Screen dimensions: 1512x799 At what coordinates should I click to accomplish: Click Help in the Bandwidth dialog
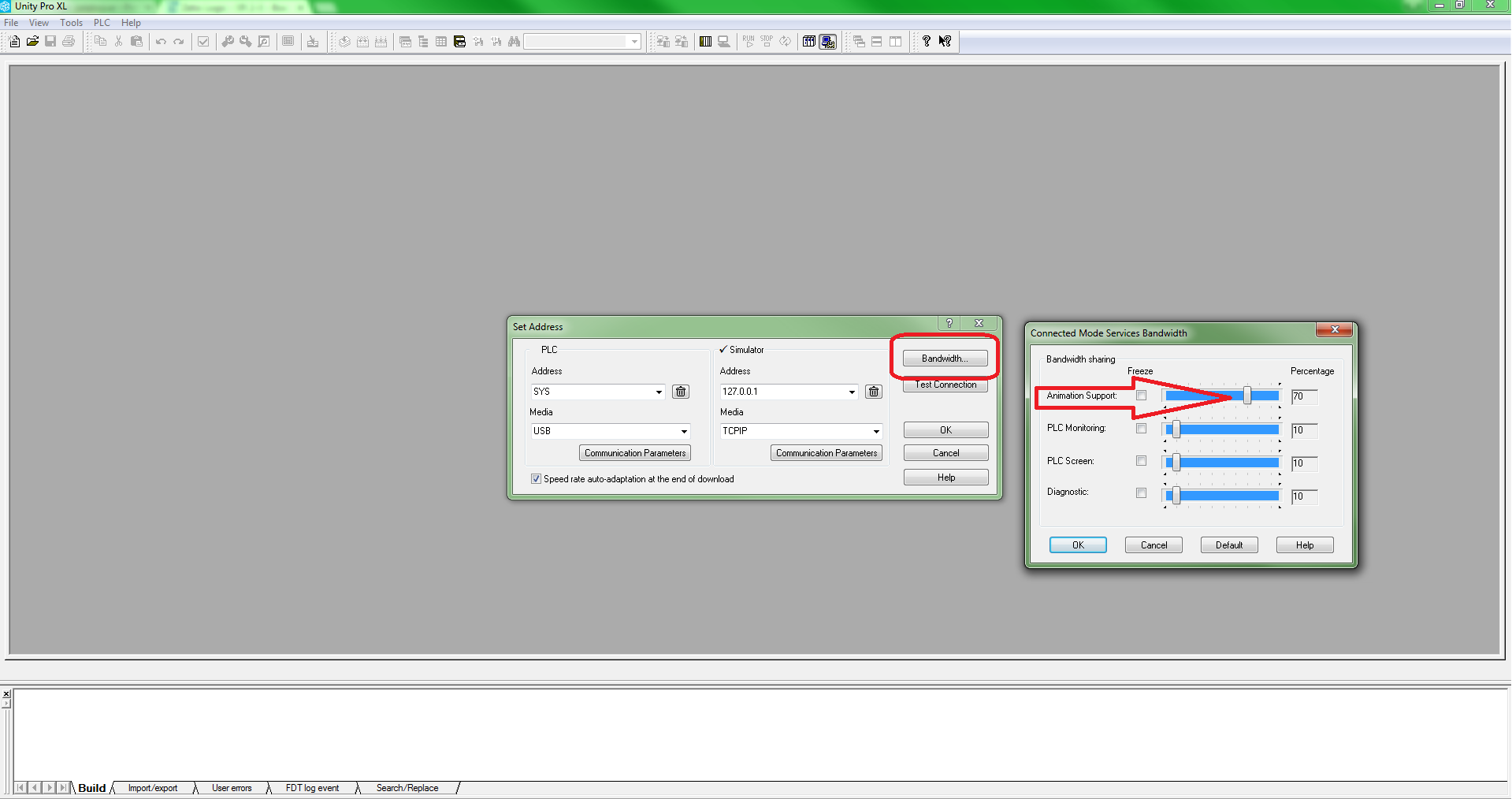click(x=1305, y=545)
